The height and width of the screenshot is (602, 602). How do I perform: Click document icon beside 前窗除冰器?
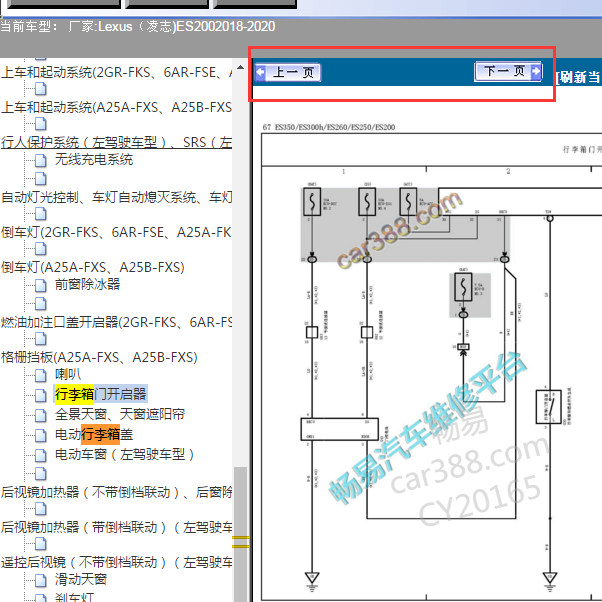tap(41, 285)
